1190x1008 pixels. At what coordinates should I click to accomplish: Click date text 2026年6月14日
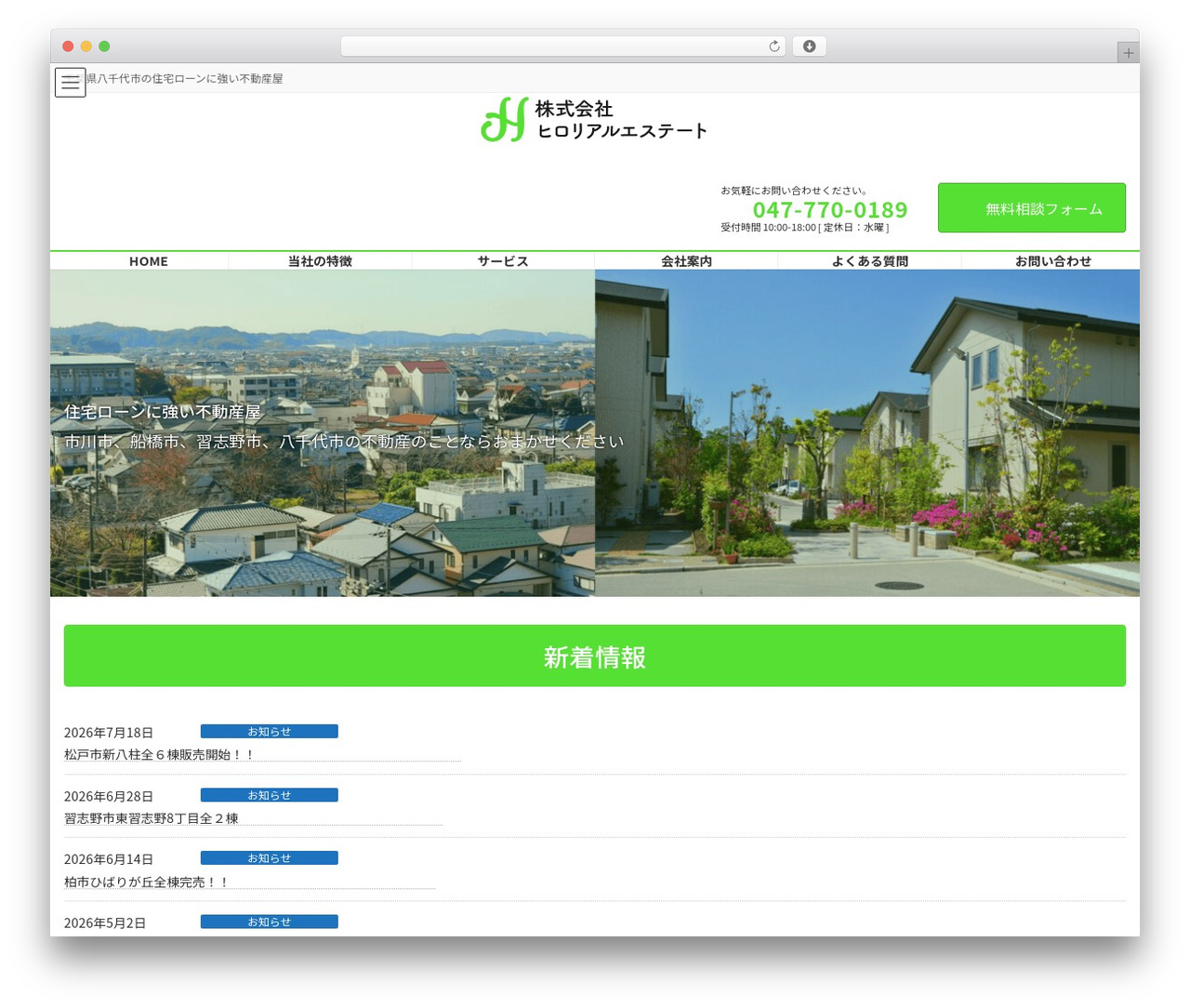pos(109,859)
